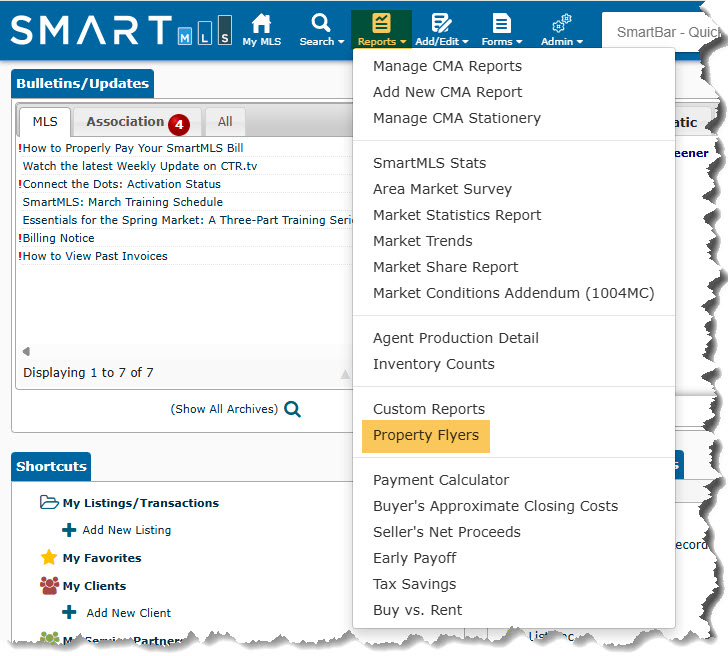Select Manage CMA Stationery
The height and width of the screenshot is (656, 728).
tap(457, 118)
